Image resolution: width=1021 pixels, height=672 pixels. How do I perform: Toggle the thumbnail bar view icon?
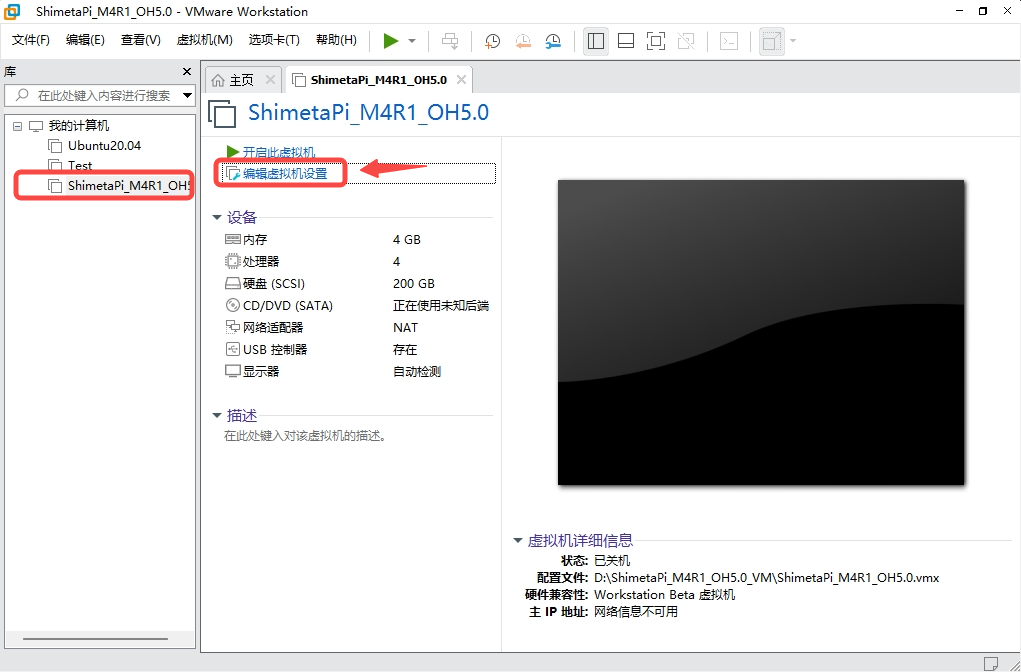pos(626,41)
